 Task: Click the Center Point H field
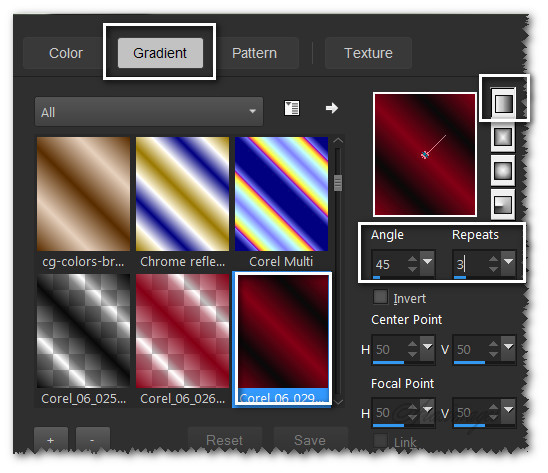(390, 349)
